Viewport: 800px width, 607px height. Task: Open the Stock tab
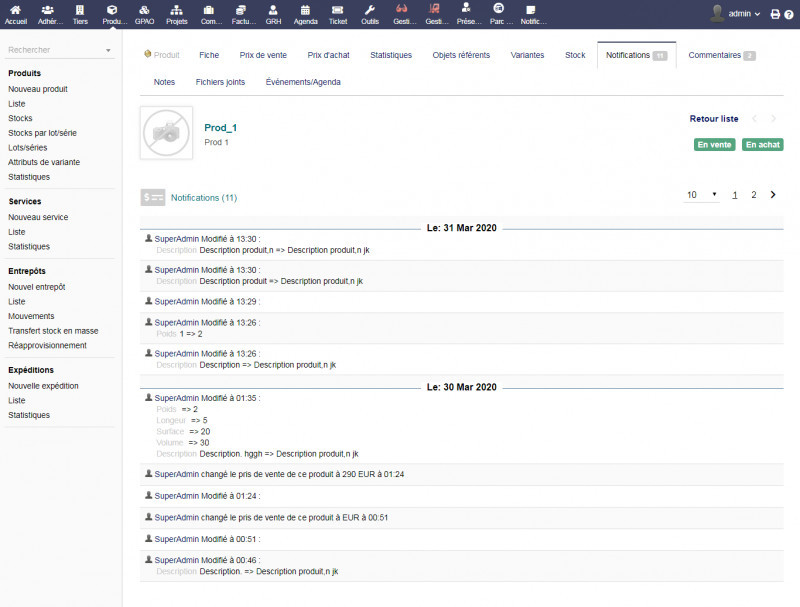tap(575, 55)
